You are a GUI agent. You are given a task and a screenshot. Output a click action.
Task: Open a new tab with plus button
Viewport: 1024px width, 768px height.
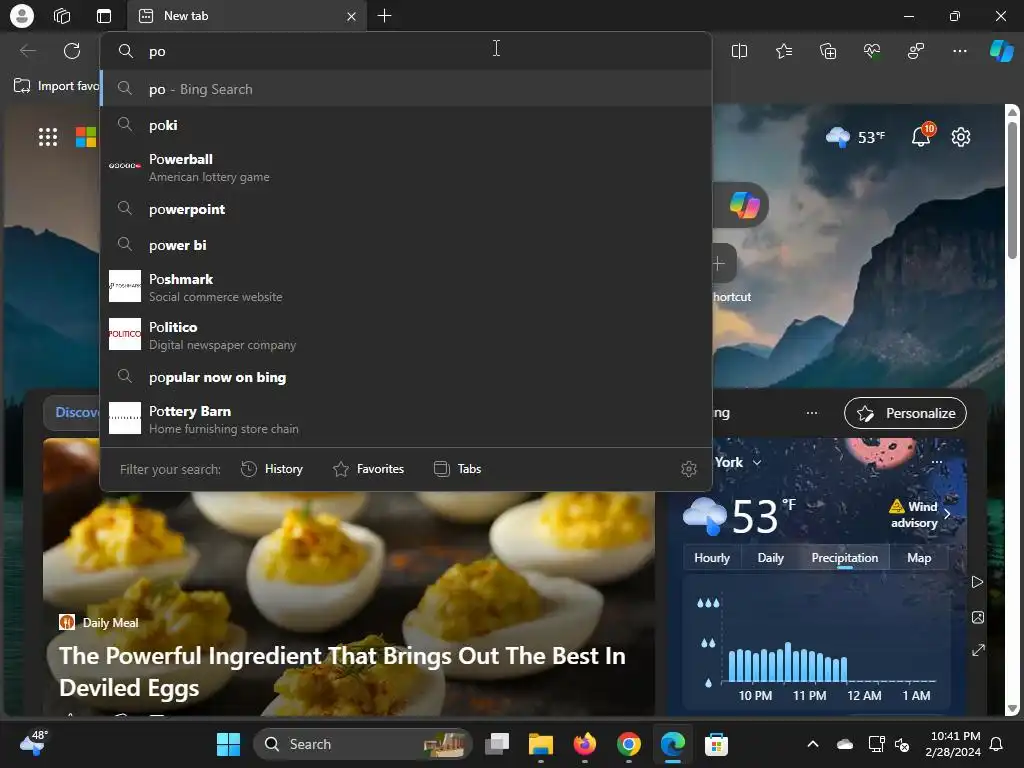(385, 16)
